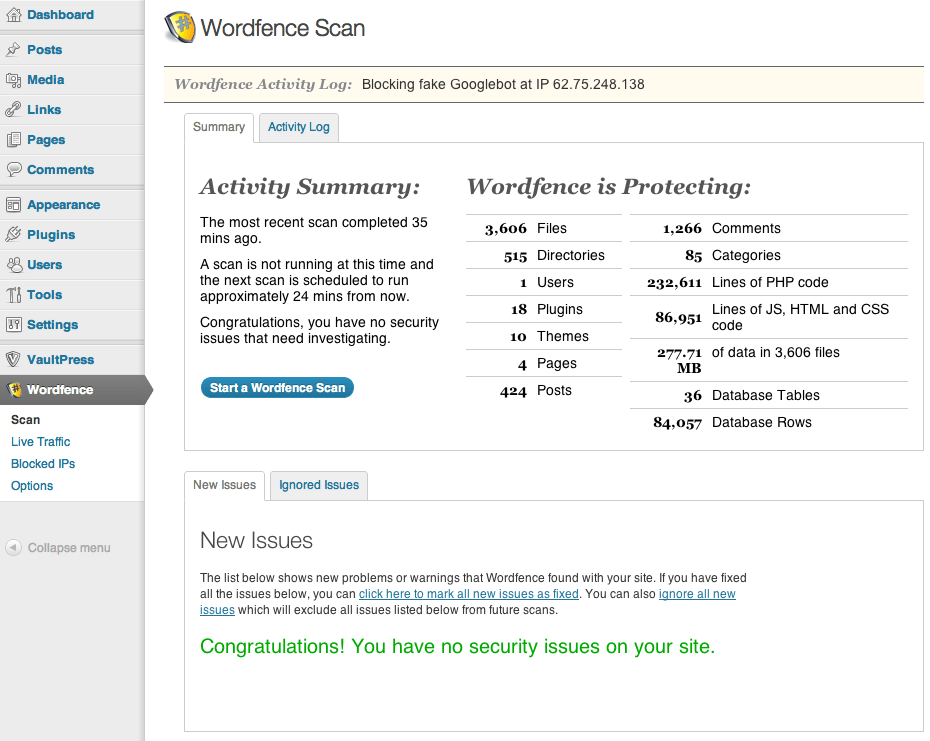Click the Comments speech bubble icon
Viewport: 930px width, 741px height.
point(13,170)
